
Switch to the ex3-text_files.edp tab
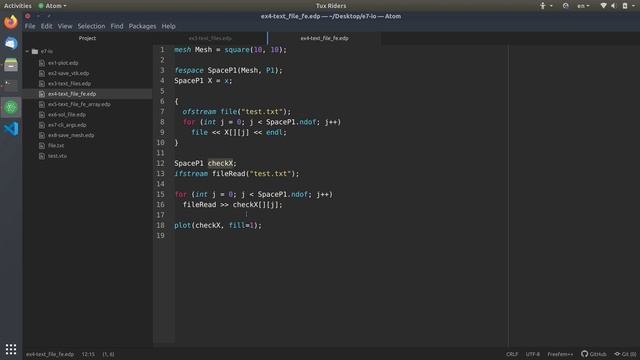[210, 38]
